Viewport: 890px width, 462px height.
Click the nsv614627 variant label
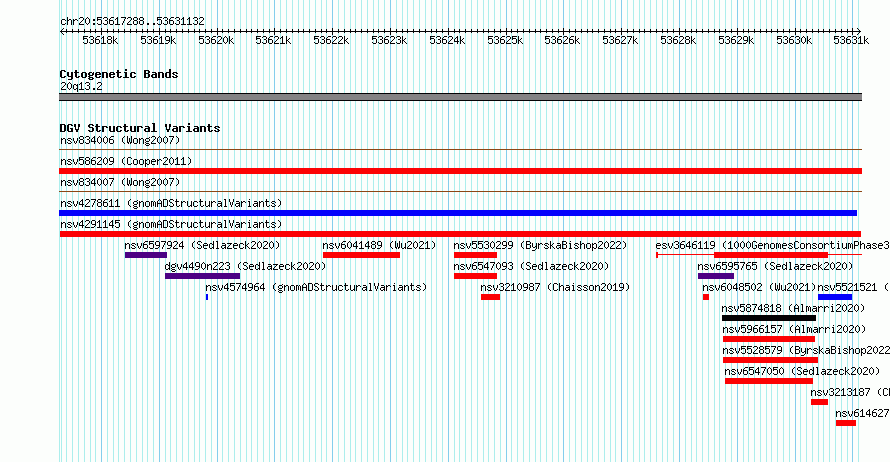point(862,413)
